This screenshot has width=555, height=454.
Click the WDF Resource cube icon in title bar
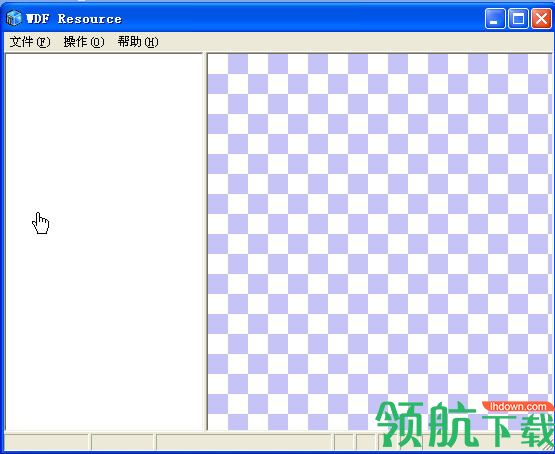tap(14, 18)
